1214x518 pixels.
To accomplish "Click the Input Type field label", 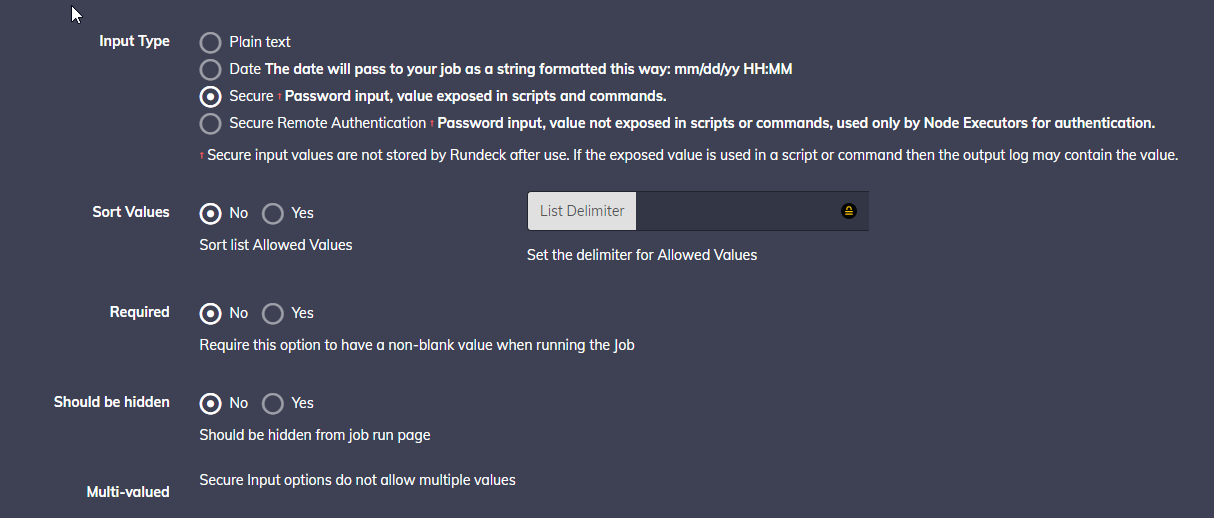I will pos(134,41).
